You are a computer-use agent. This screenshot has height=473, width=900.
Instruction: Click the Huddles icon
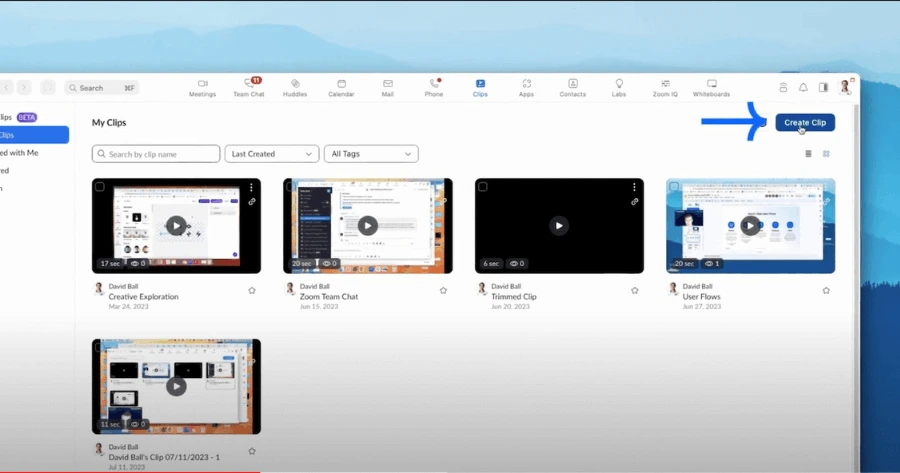point(295,88)
